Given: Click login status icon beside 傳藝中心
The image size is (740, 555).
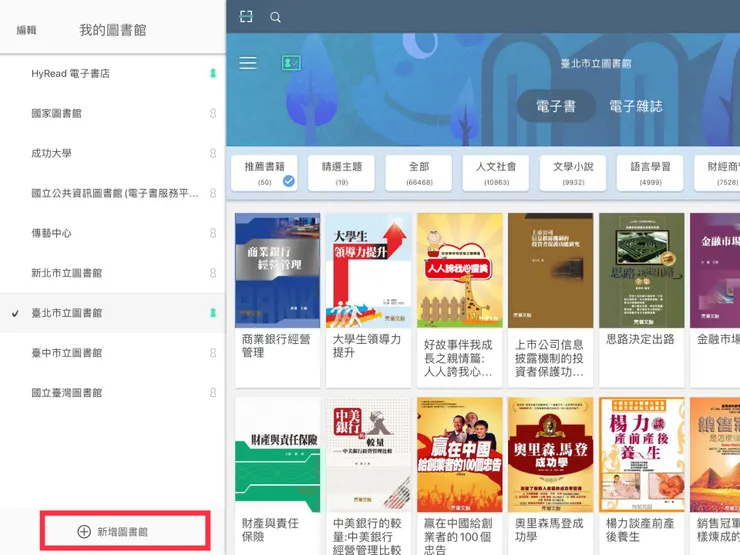Looking at the screenshot, I should coord(213,233).
